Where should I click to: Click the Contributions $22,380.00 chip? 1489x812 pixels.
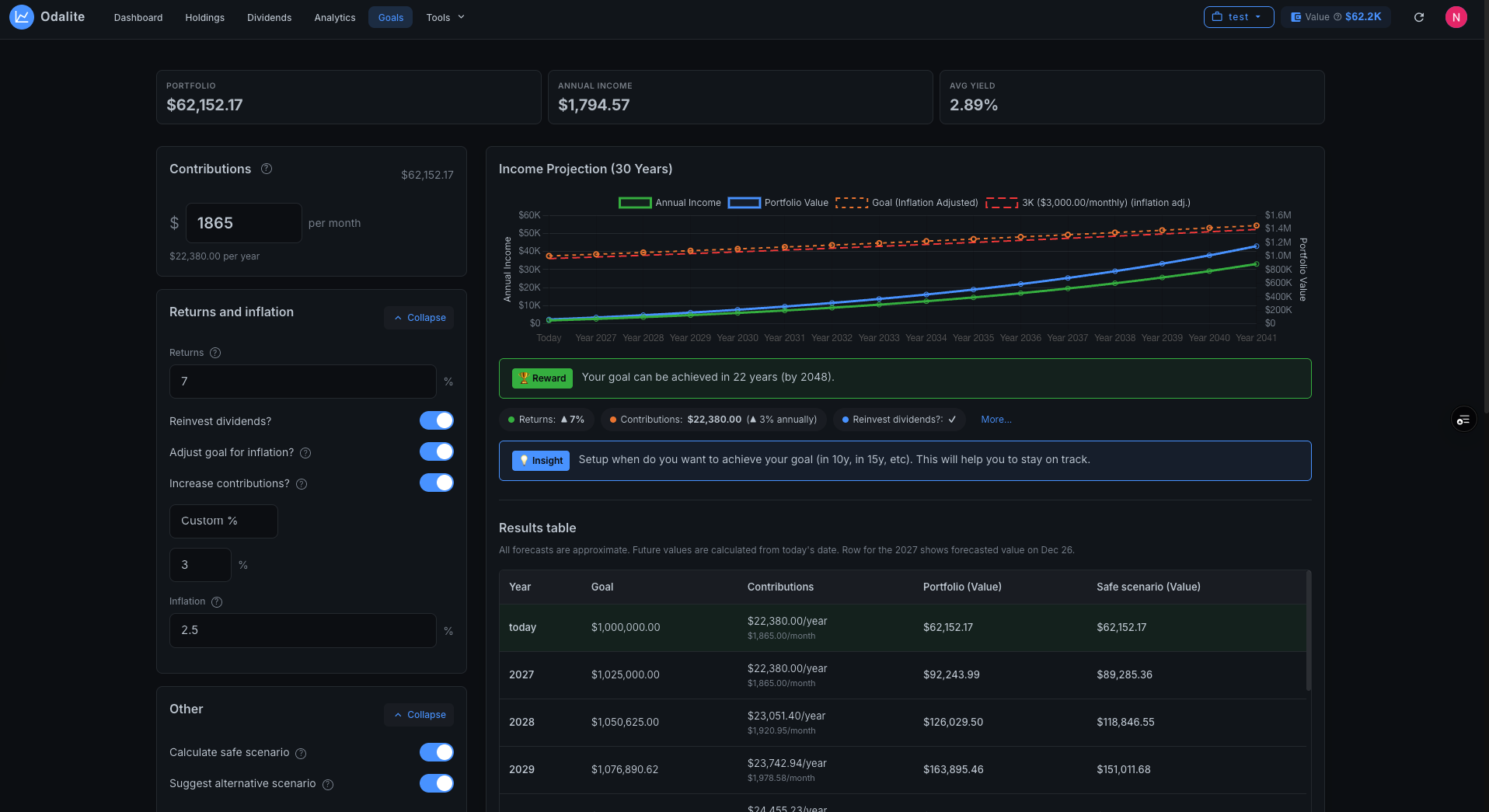click(x=713, y=420)
